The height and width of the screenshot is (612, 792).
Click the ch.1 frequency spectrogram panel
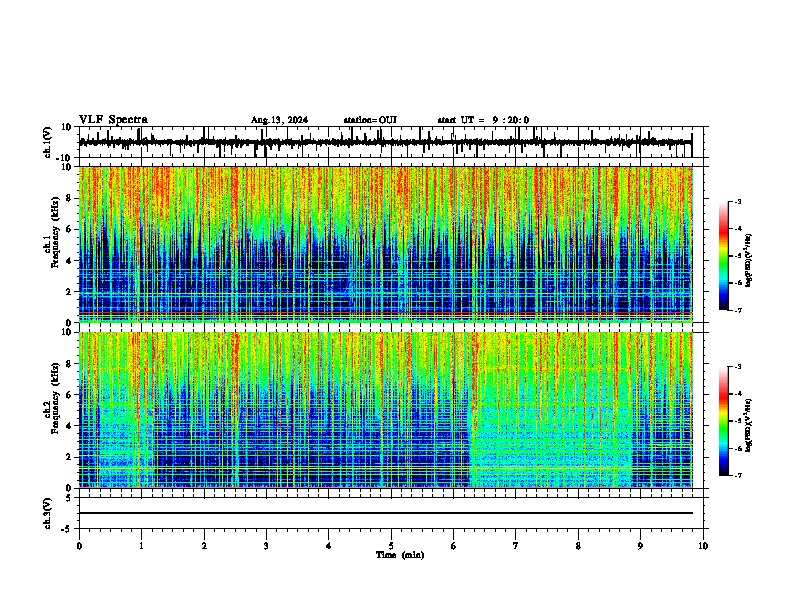[386, 244]
